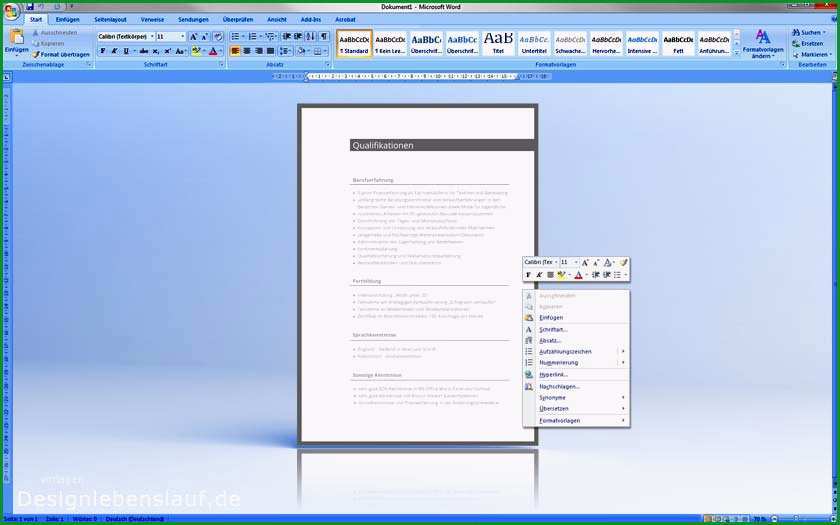Viewport: 840px width, 525px height.
Task: Apply the Untertitel style
Action: click(x=534, y=43)
